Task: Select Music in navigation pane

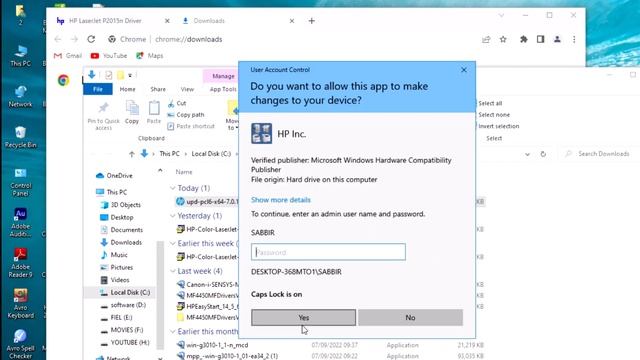Action: (114, 255)
